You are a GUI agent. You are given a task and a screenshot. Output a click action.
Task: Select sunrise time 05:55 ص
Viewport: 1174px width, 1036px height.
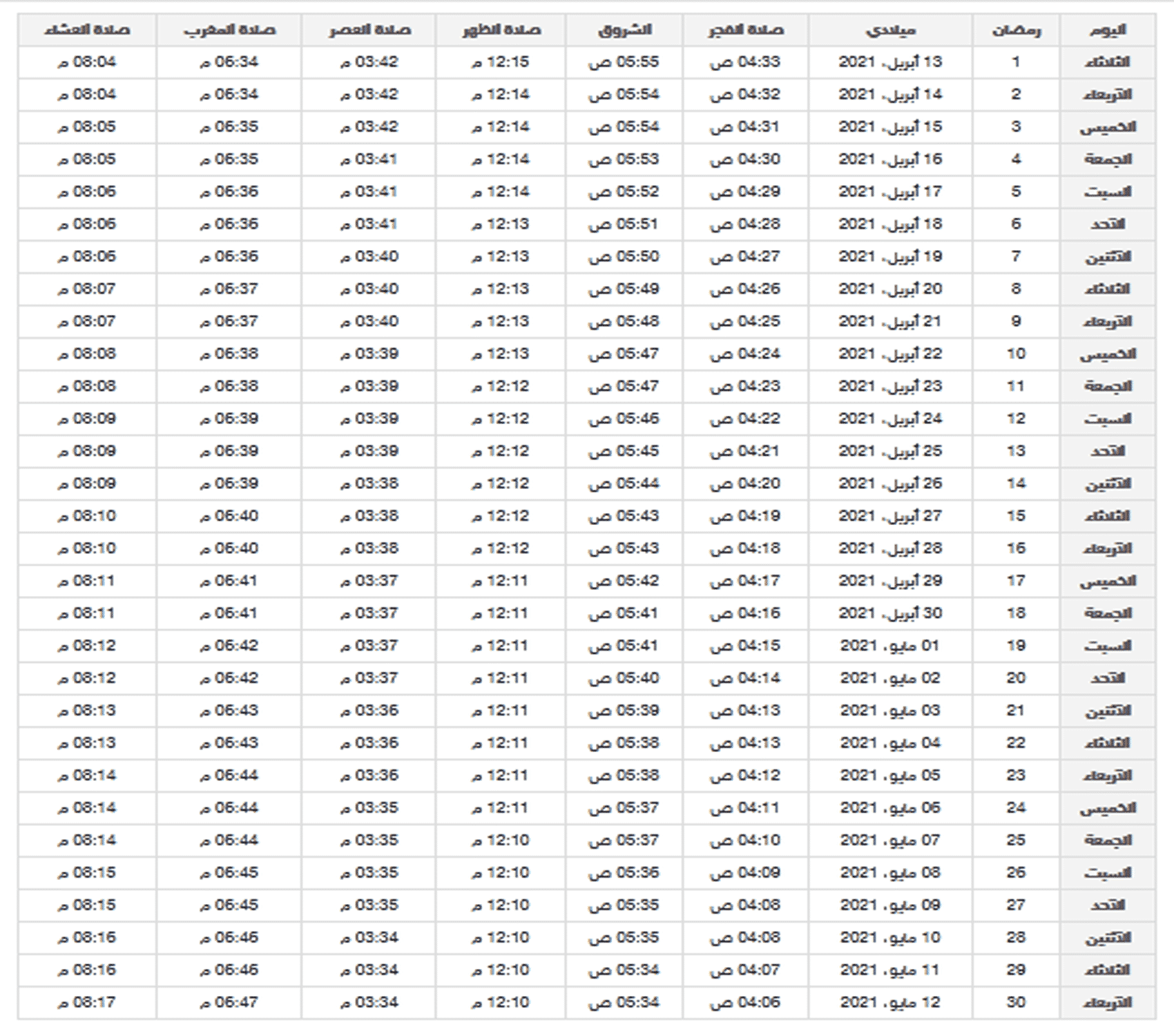point(624,62)
